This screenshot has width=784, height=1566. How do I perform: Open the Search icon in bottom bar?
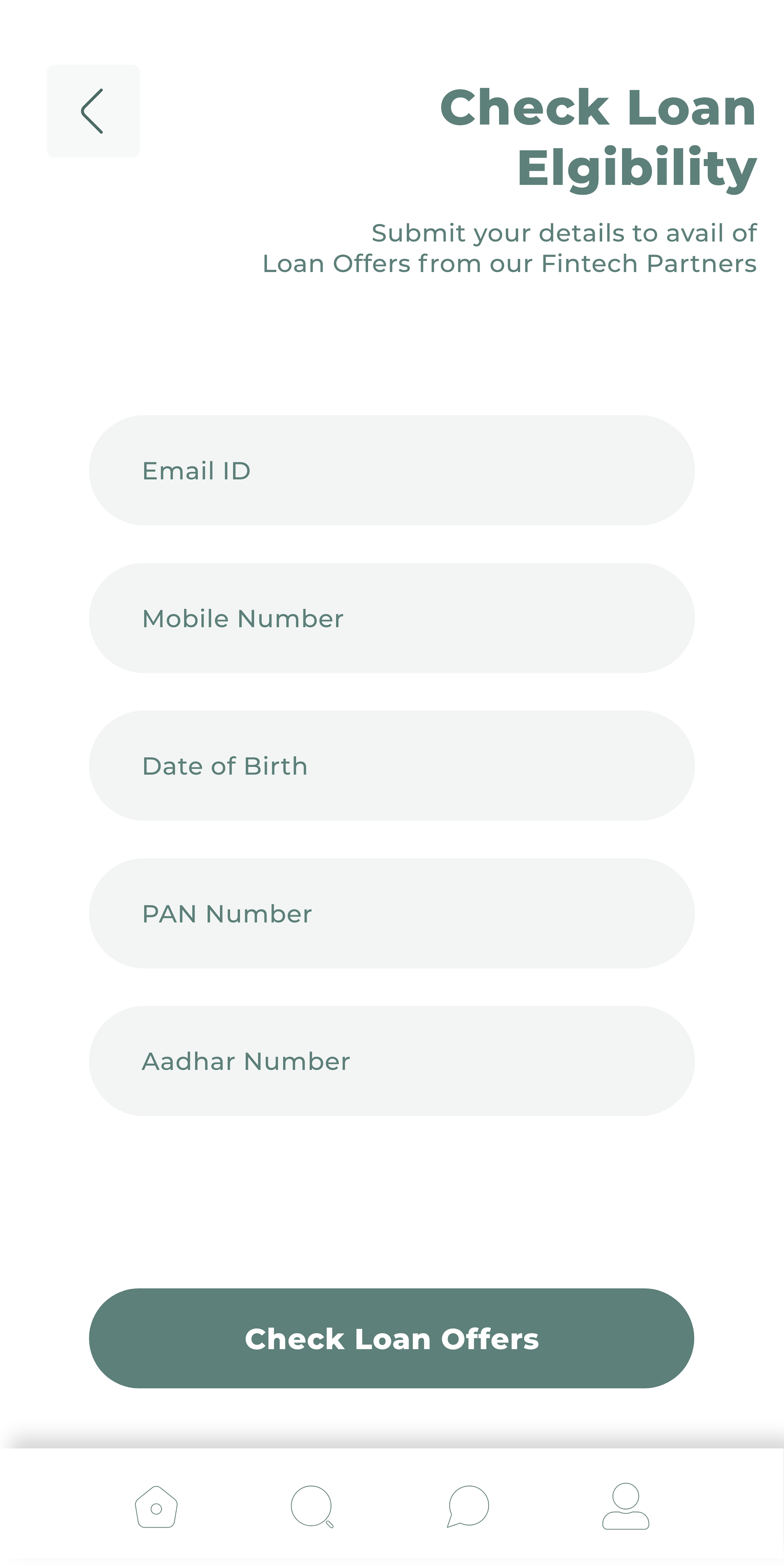(312, 1507)
